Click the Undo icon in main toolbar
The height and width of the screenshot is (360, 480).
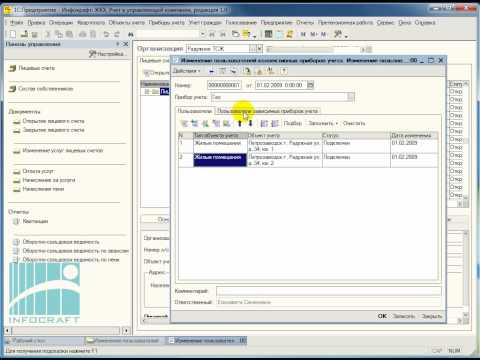point(106,34)
